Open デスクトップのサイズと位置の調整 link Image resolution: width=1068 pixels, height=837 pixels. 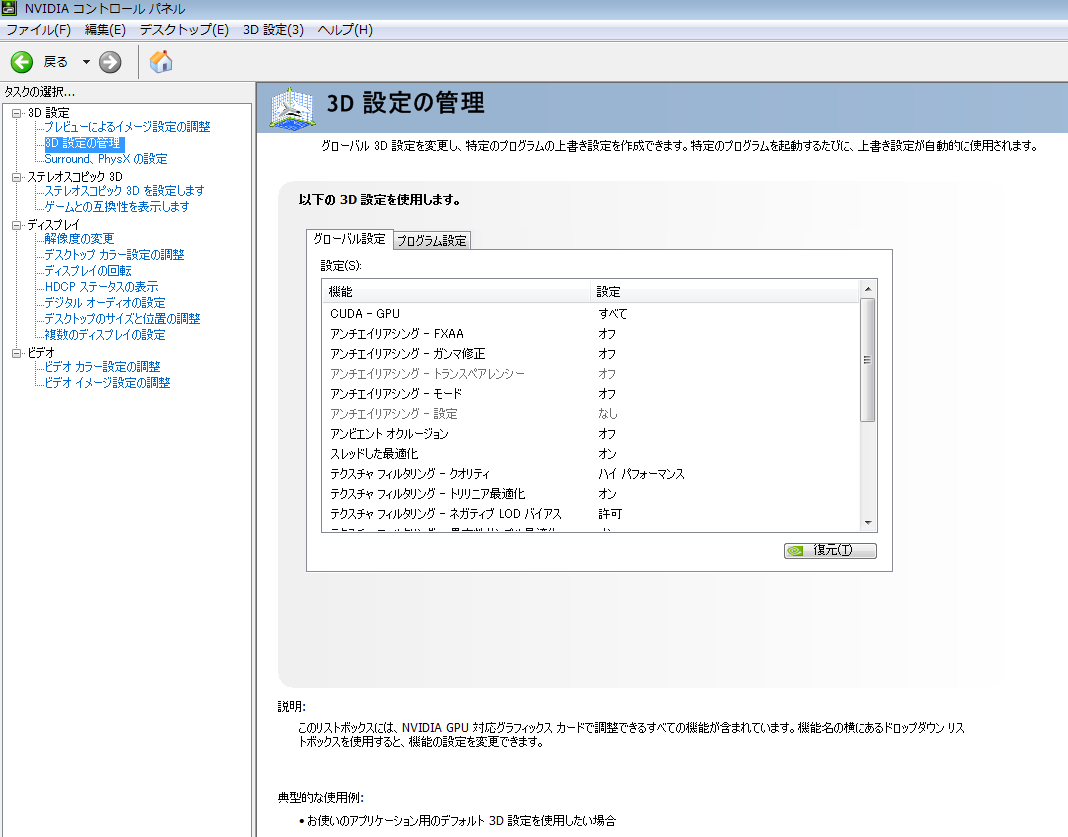coord(123,319)
